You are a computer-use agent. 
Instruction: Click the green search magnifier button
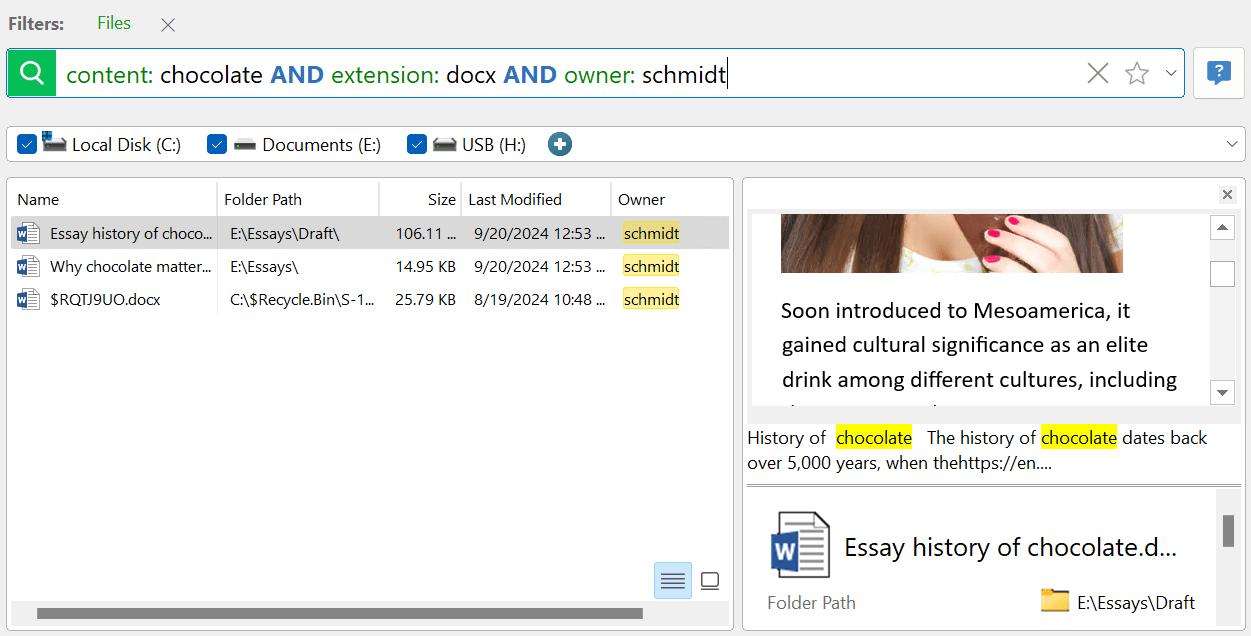(32, 73)
